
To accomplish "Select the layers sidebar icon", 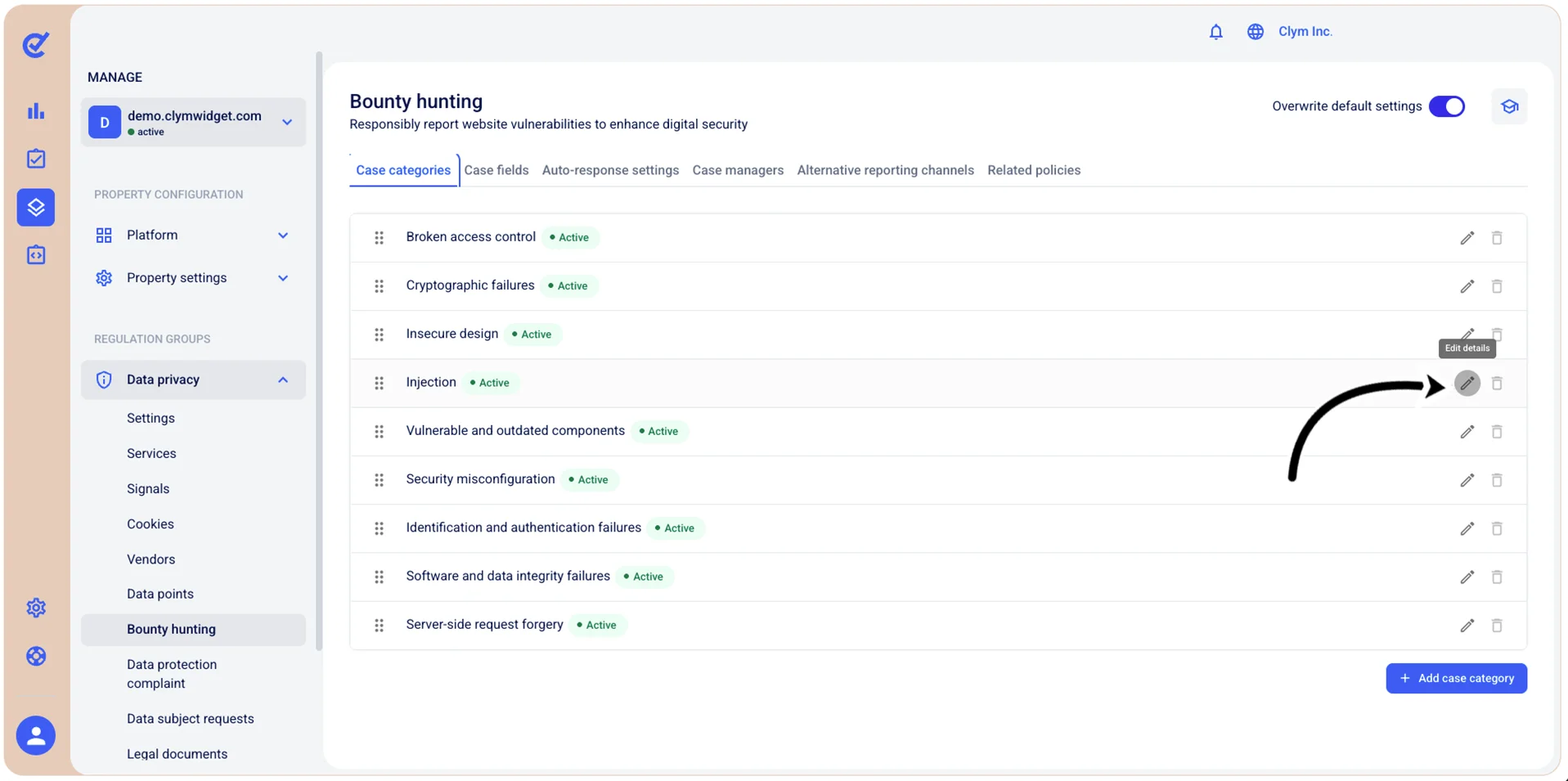I will point(36,207).
